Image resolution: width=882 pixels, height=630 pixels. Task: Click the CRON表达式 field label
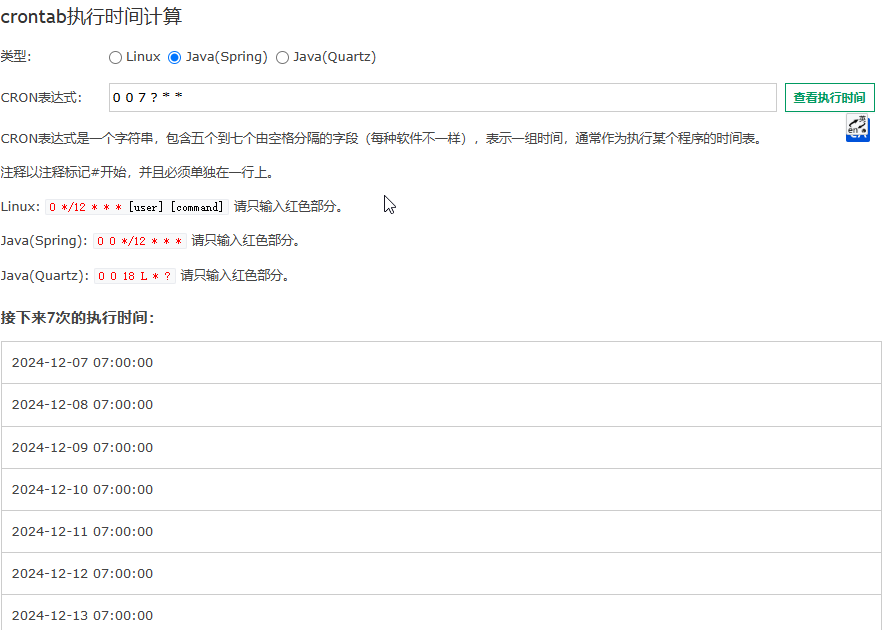pos(40,98)
